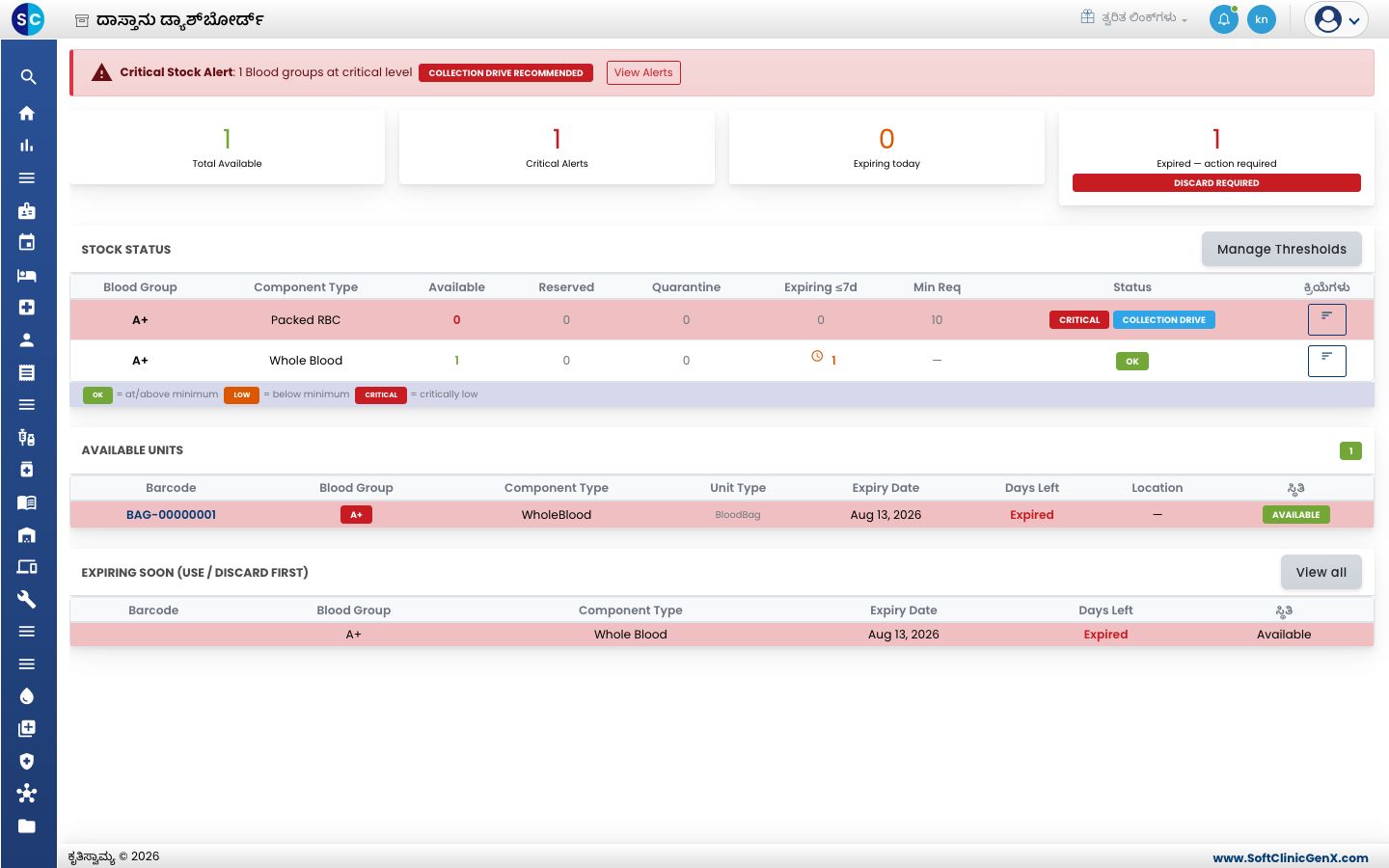
Task: Open the bar chart reports sidebar icon
Action: pos(27,146)
